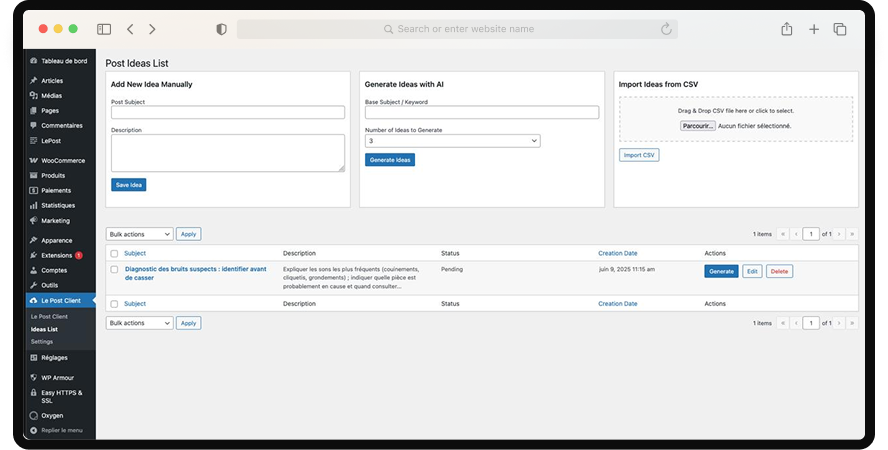888x450 pixels.
Task: Open the Settings submenu item
Action: pos(42,341)
